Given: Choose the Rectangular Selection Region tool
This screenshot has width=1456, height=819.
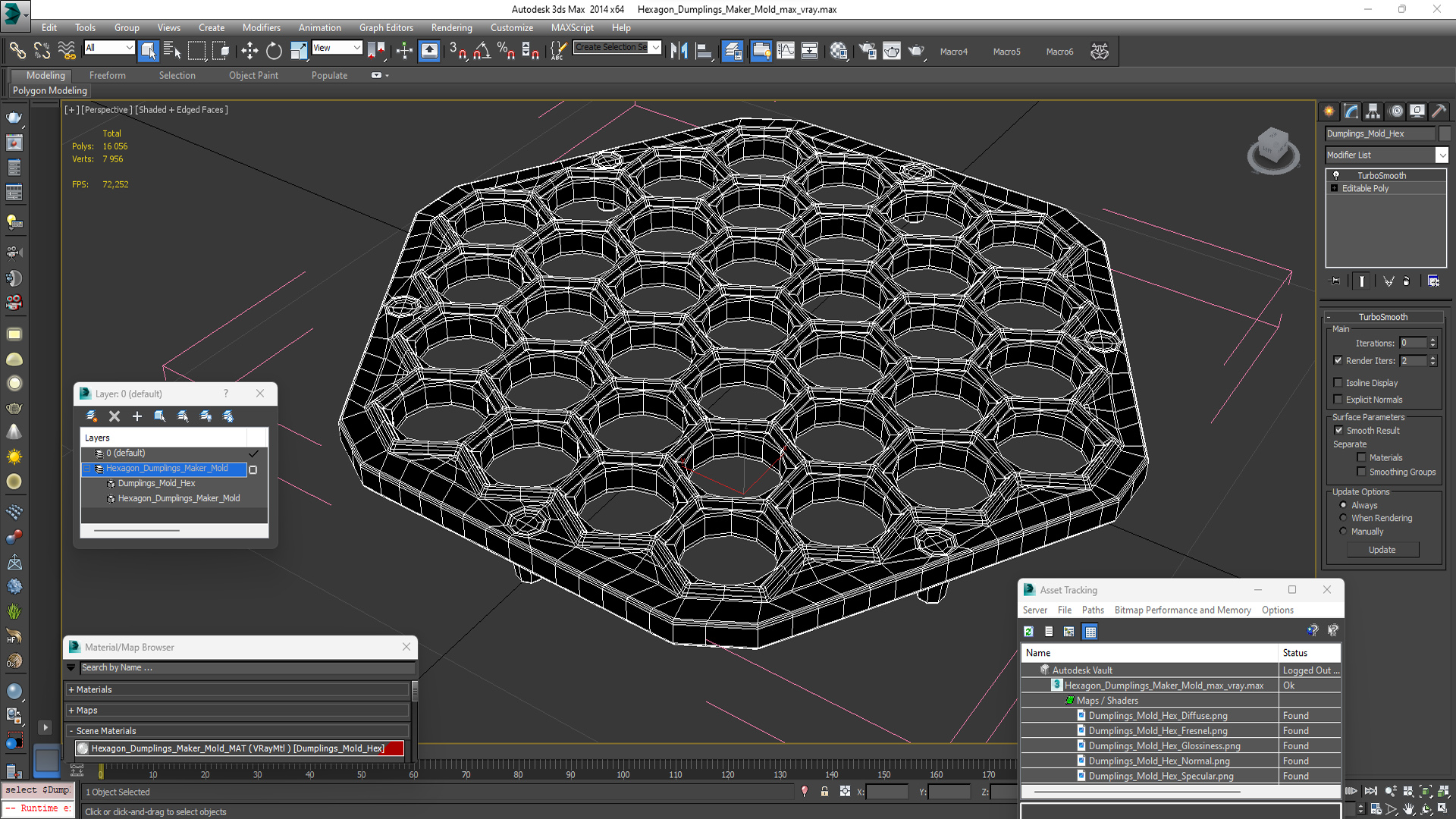Looking at the screenshot, I should tap(196, 51).
